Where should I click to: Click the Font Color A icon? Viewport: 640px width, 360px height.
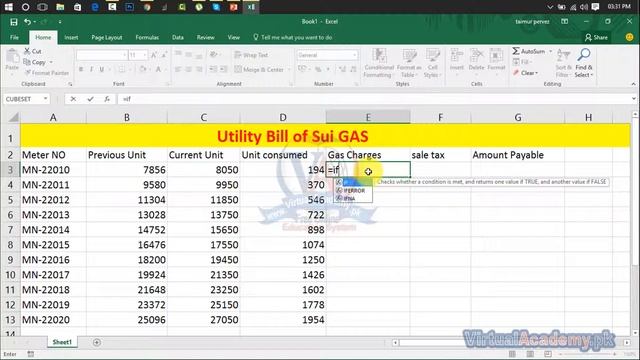point(158,69)
